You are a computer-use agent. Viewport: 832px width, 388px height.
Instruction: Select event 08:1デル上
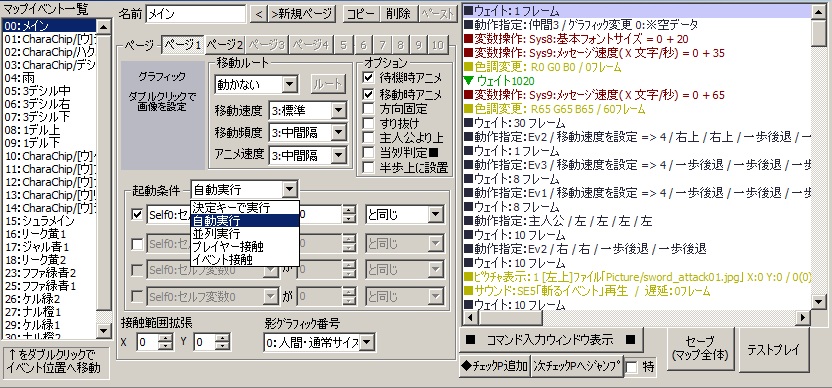coord(49,130)
